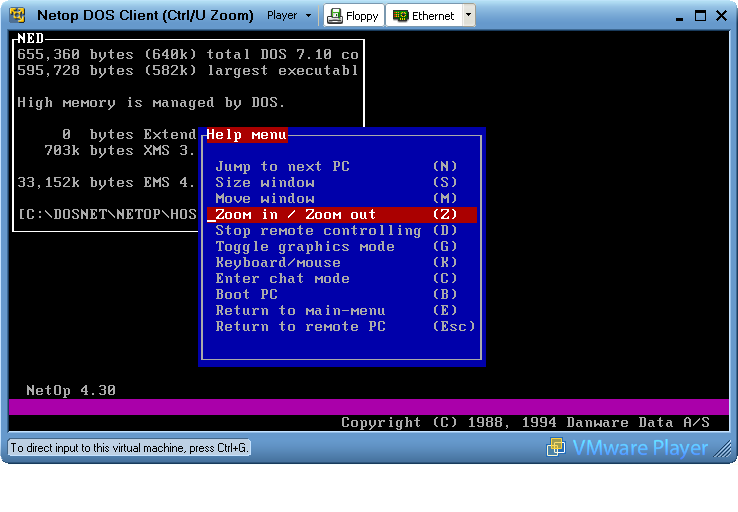Click the Copyright Danware Data A/S line
The height and width of the screenshot is (512, 738).
point(525,422)
